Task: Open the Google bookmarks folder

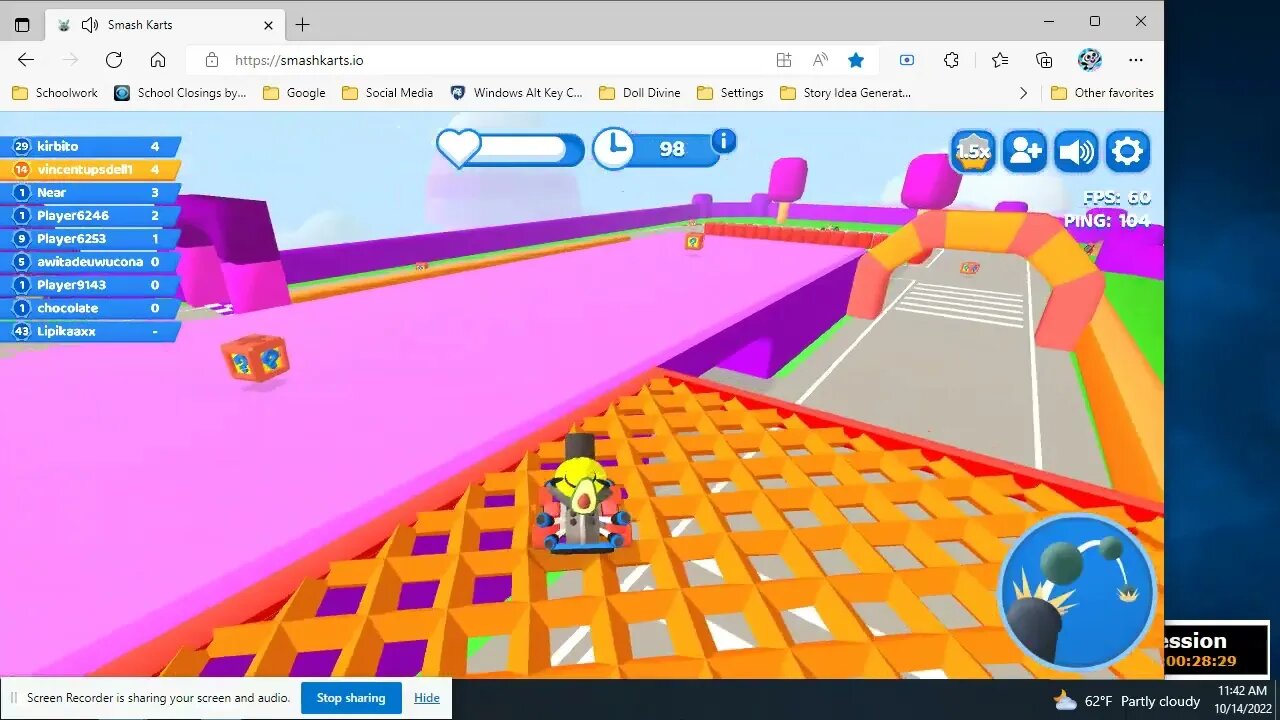Action: click(294, 93)
